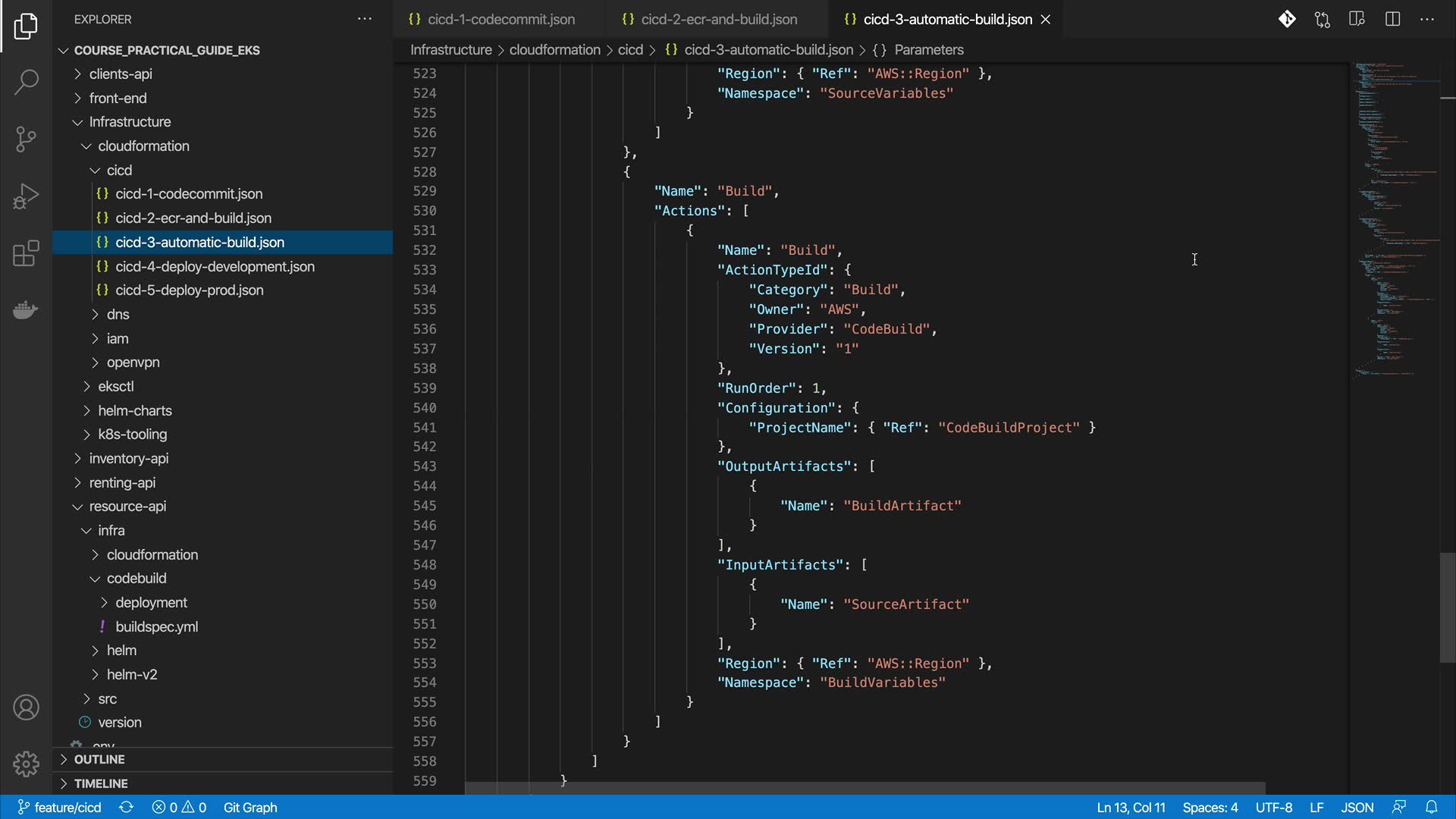Switch to cicd-2-ecr-and-build.json tab

[718, 19]
